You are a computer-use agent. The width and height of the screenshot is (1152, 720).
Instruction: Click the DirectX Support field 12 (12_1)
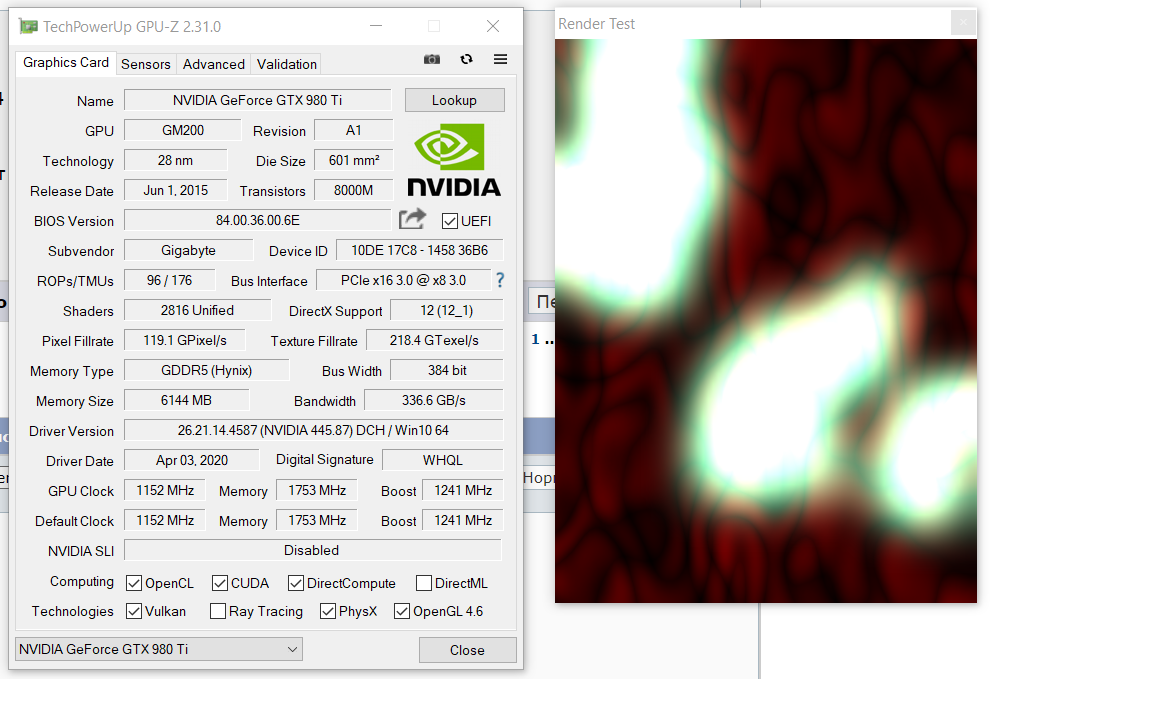coord(447,311)
